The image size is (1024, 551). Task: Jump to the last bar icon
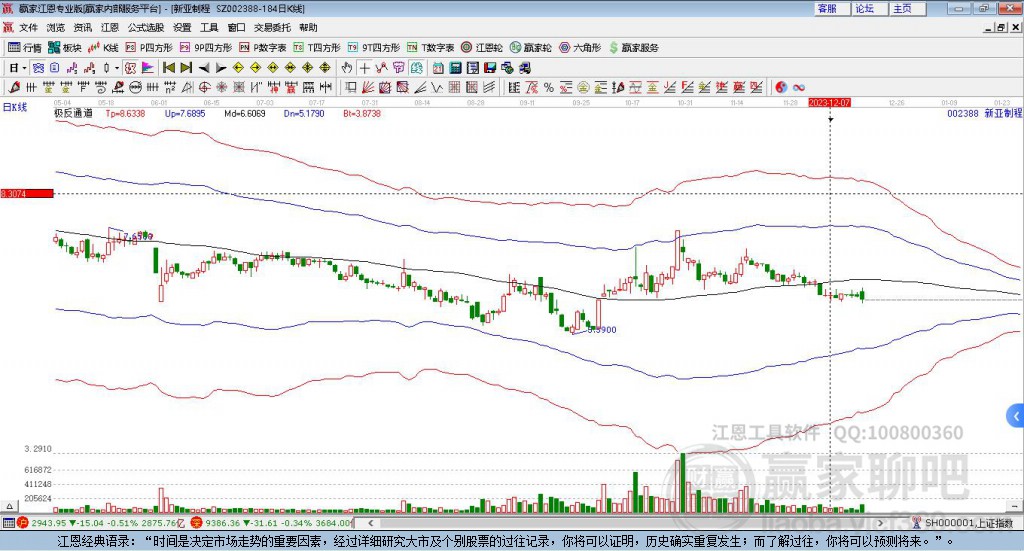pos(186,68)
